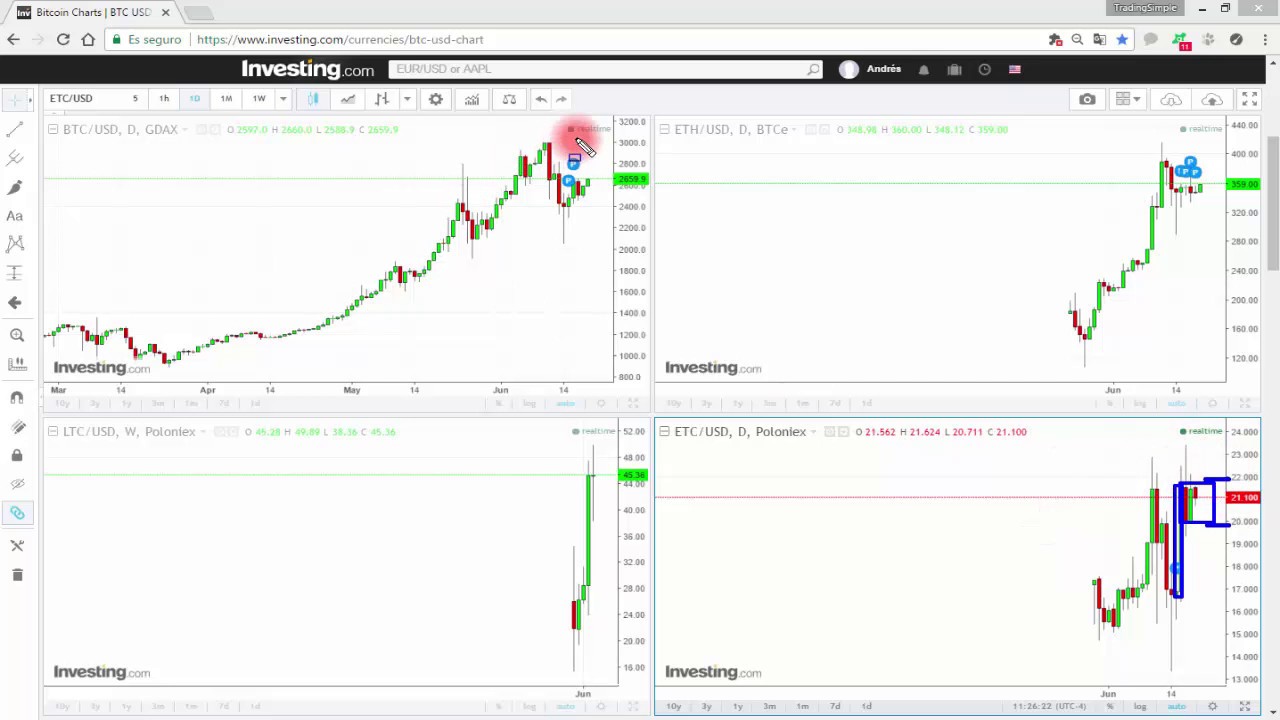
Task: Toggle percent scale on ETC chart
Action: [1110, 706]
